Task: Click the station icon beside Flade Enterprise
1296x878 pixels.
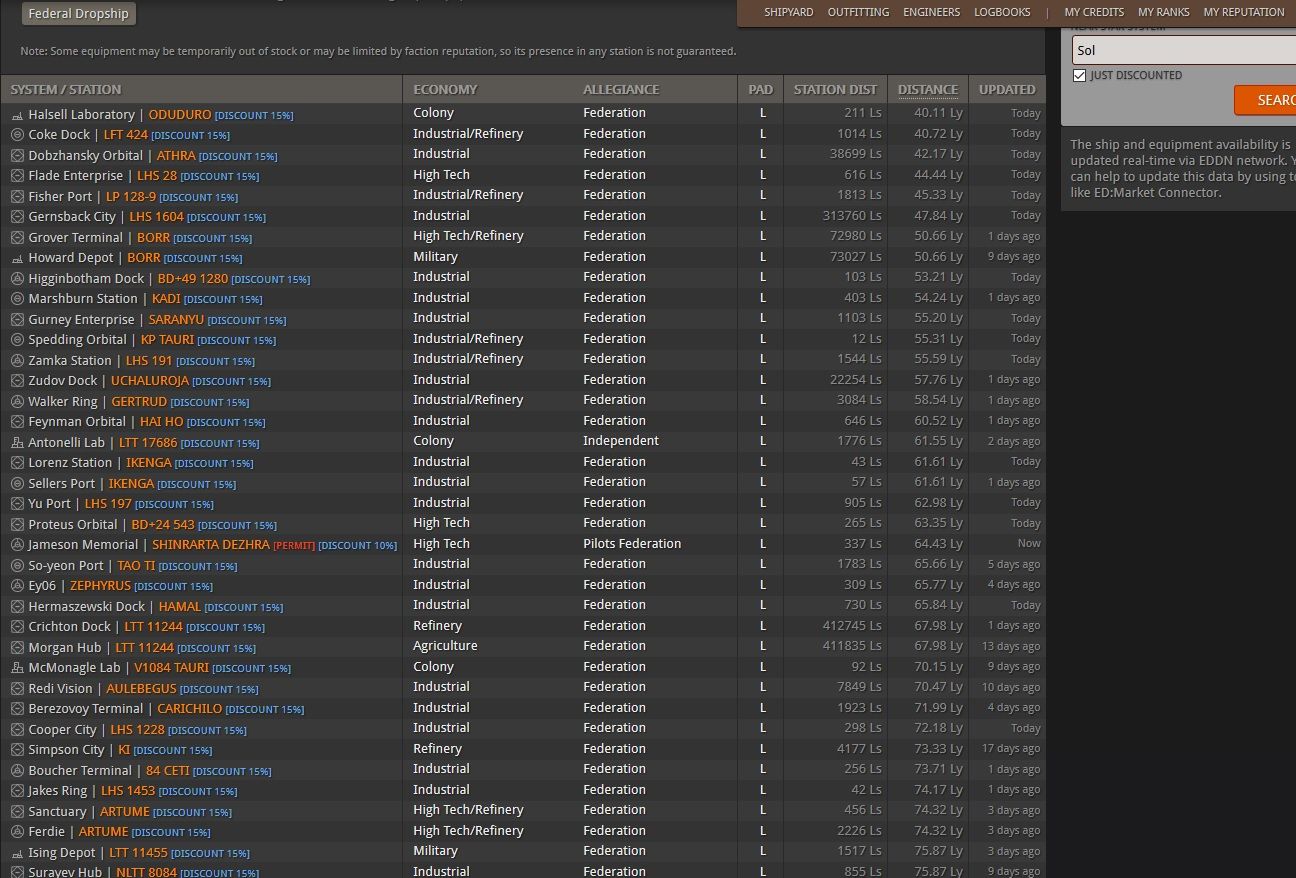Action: tap(17, 176)
